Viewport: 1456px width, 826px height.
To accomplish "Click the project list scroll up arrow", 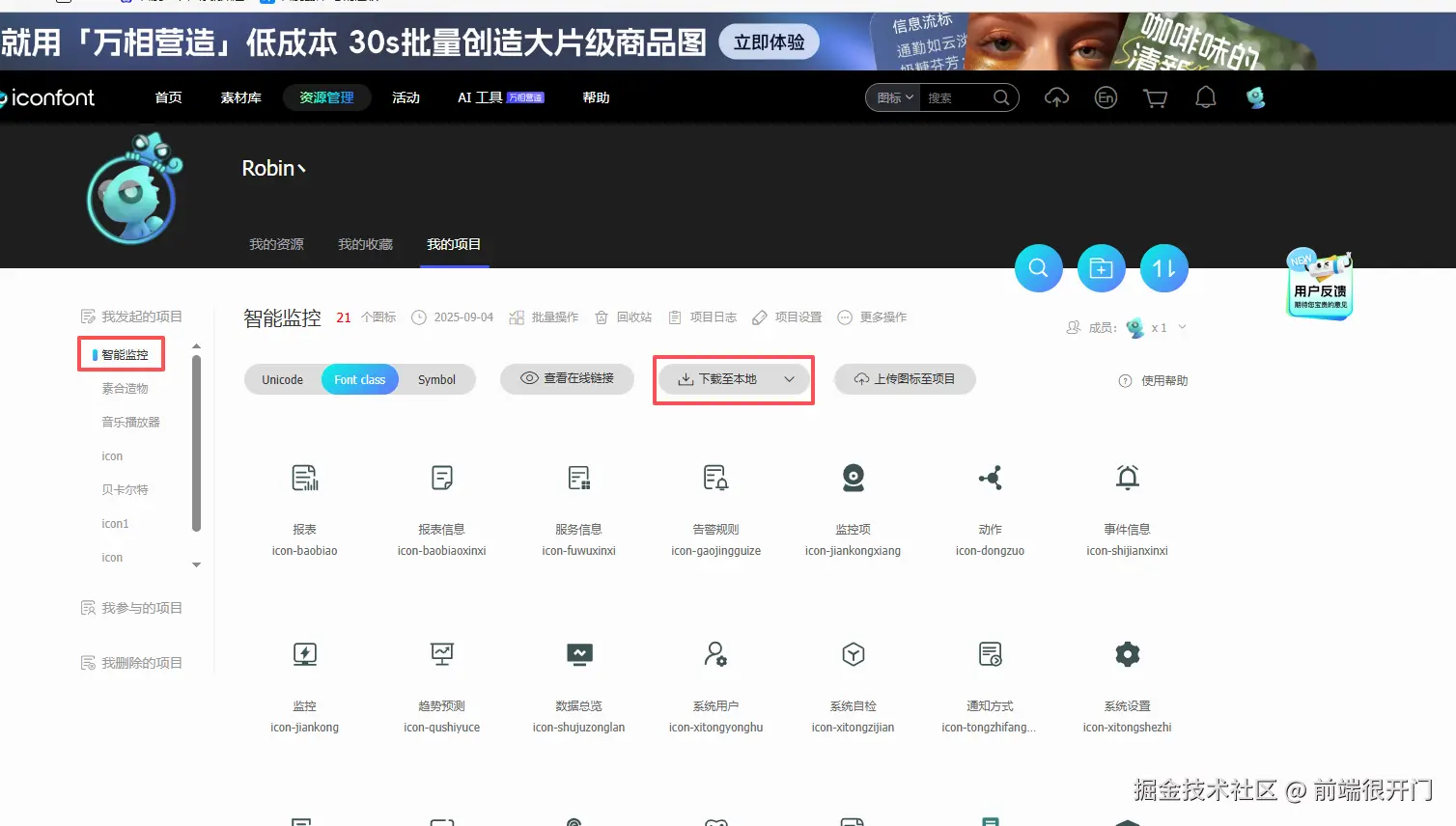I will click(x=197, y=346).
